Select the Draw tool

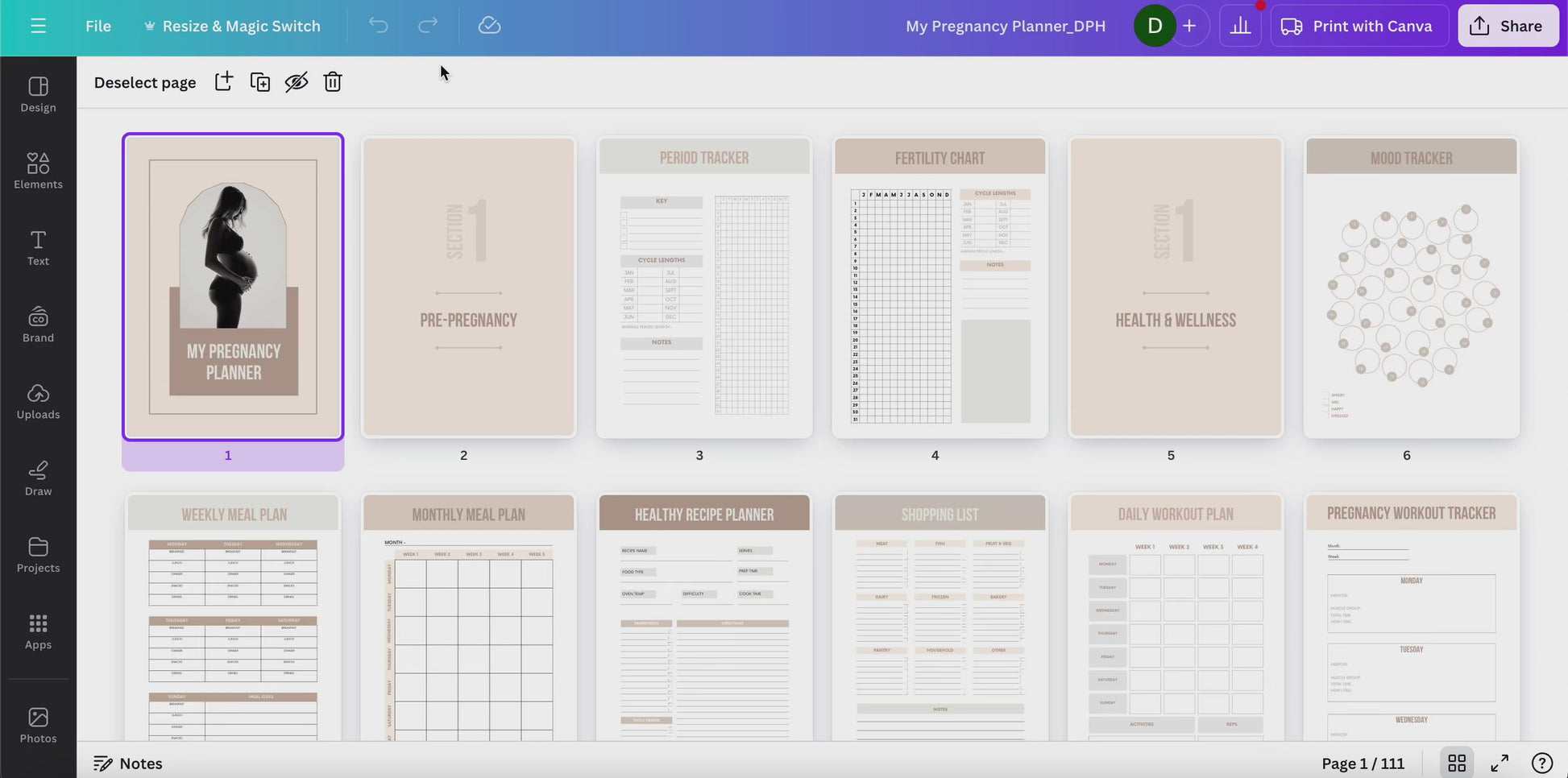pos(38,478)
